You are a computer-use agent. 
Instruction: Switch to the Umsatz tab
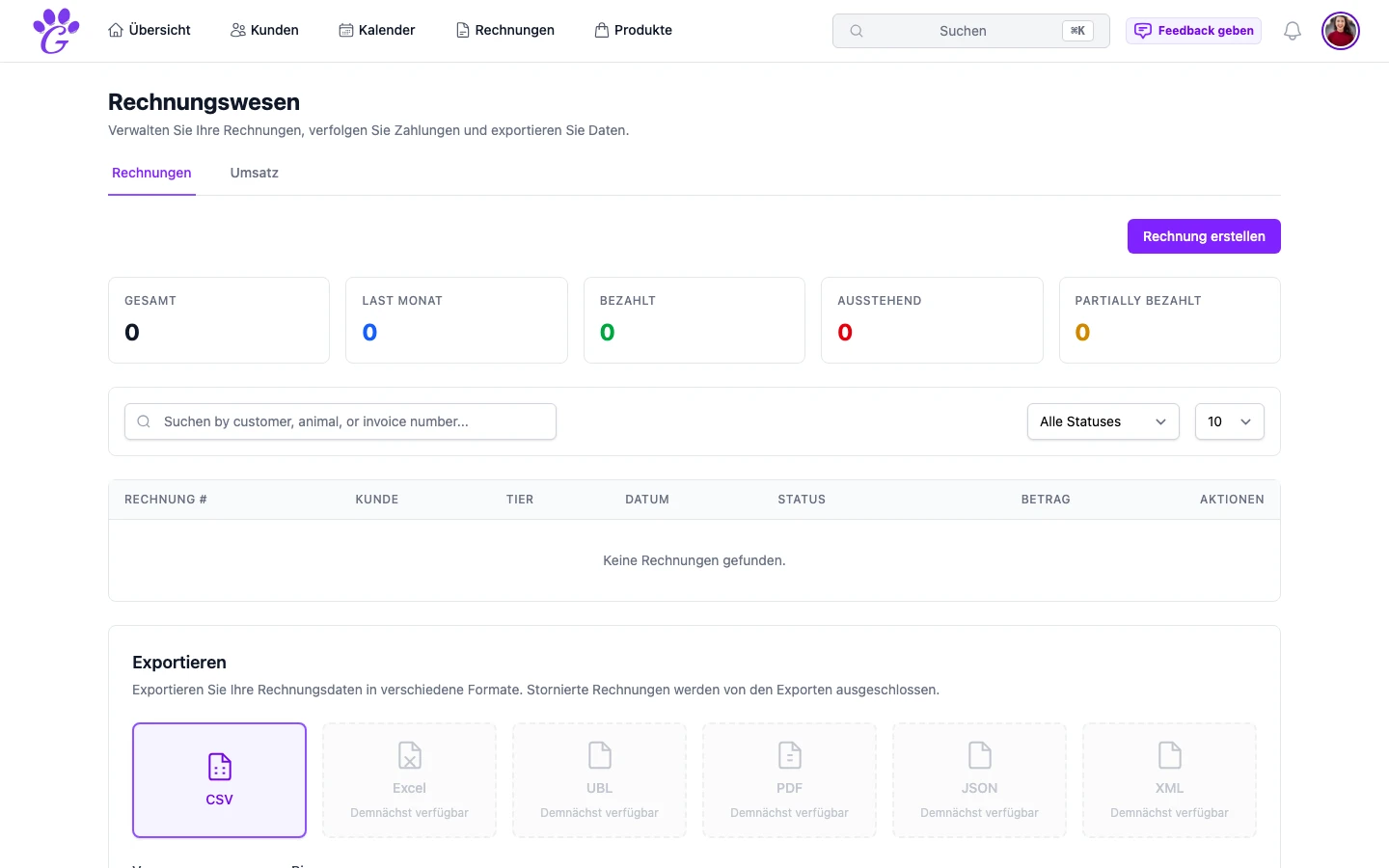click(254, 173)
